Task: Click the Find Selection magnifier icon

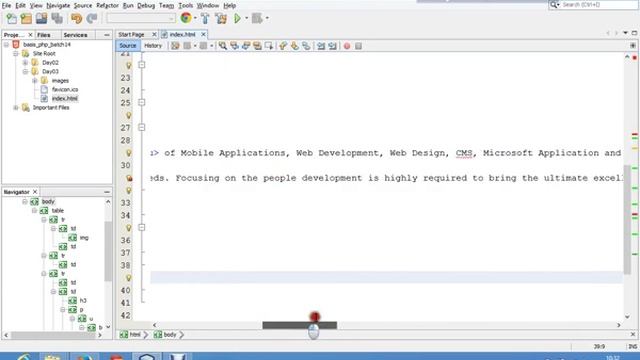Action: [x=222, y=46]
